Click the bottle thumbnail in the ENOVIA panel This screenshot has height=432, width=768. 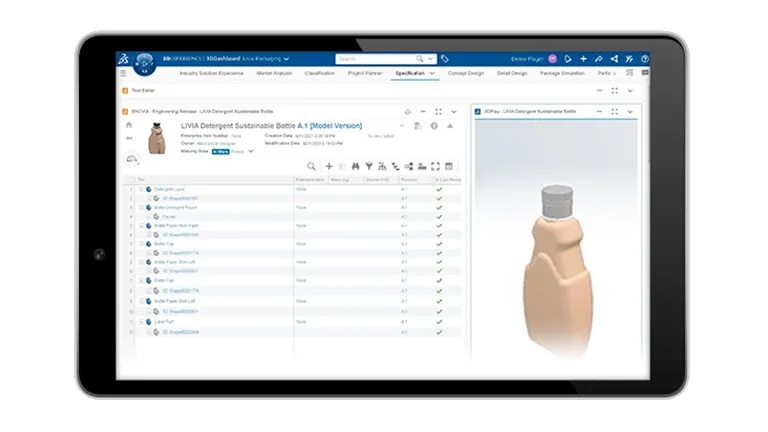[157, 138]
